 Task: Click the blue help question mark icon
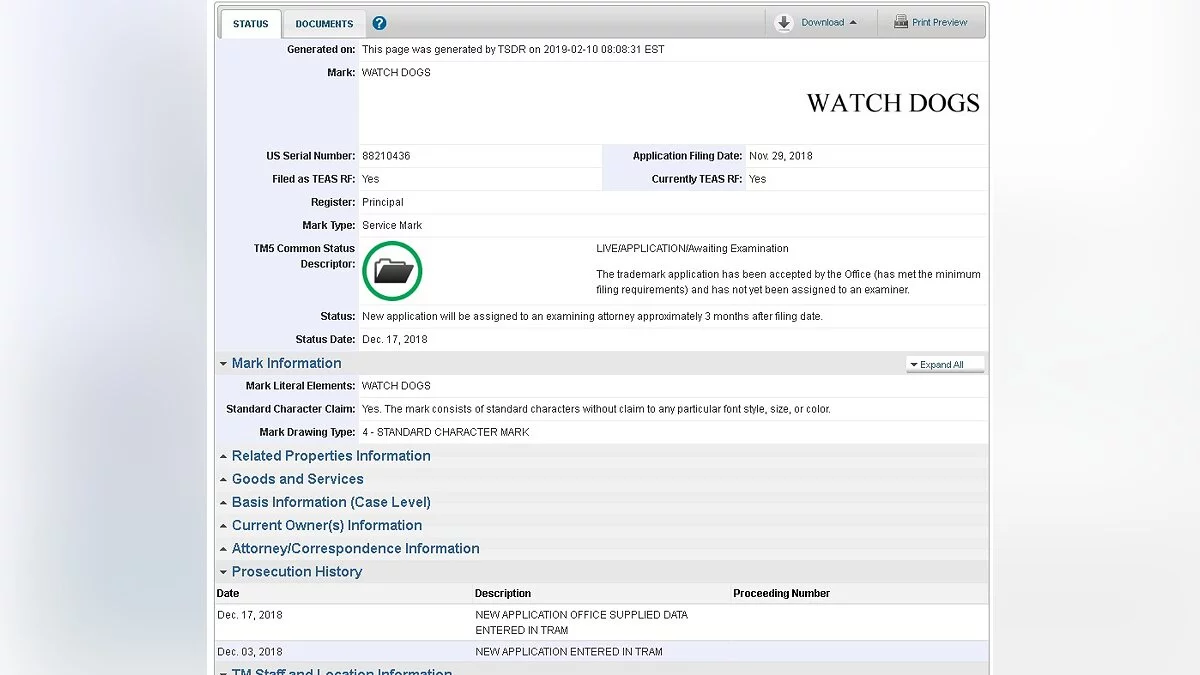click(379, 23)
